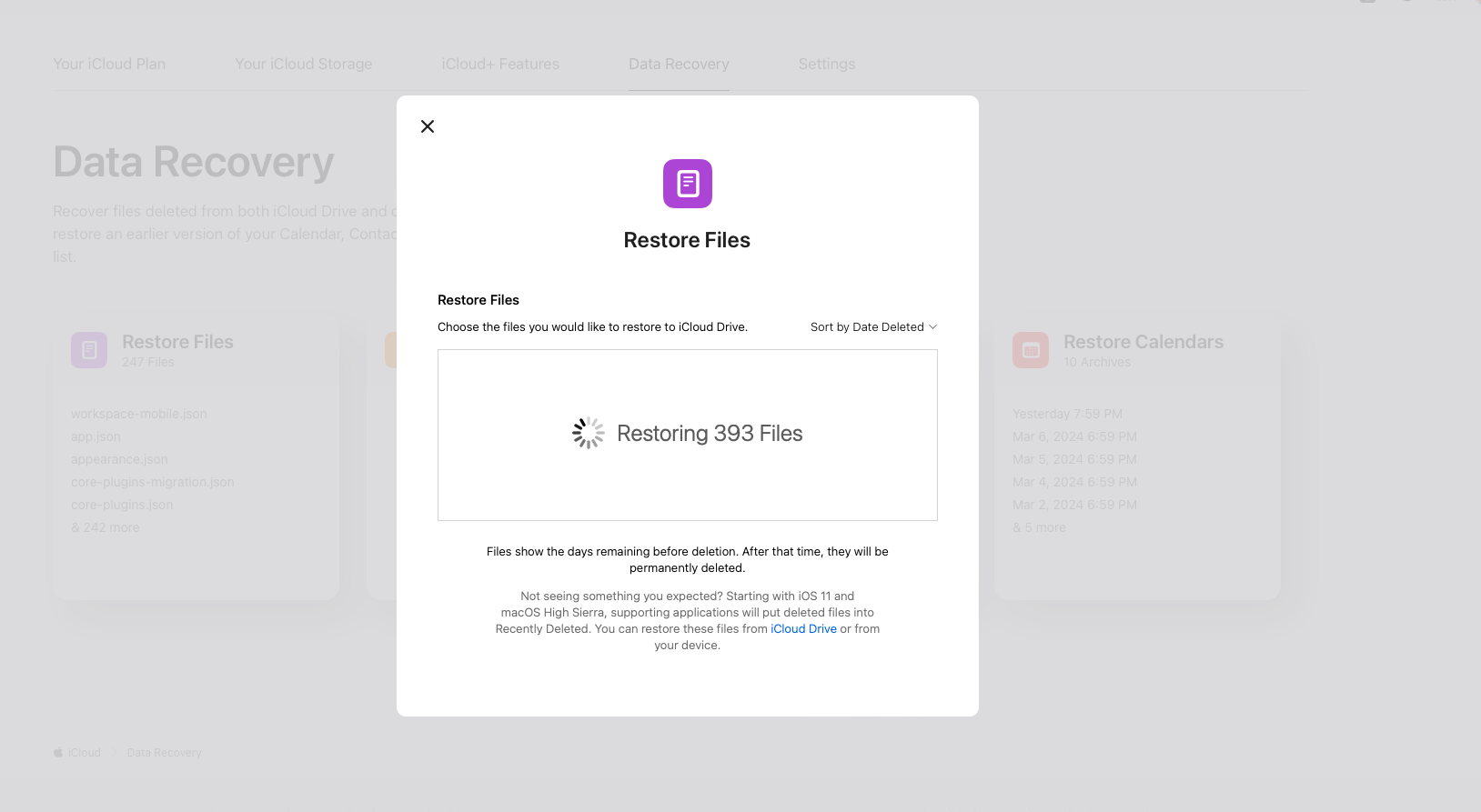Click the 'Restoring 393 Files' status text
Image resolution: width=1481 pixels, height=812 pixels.
pos(710,434)
